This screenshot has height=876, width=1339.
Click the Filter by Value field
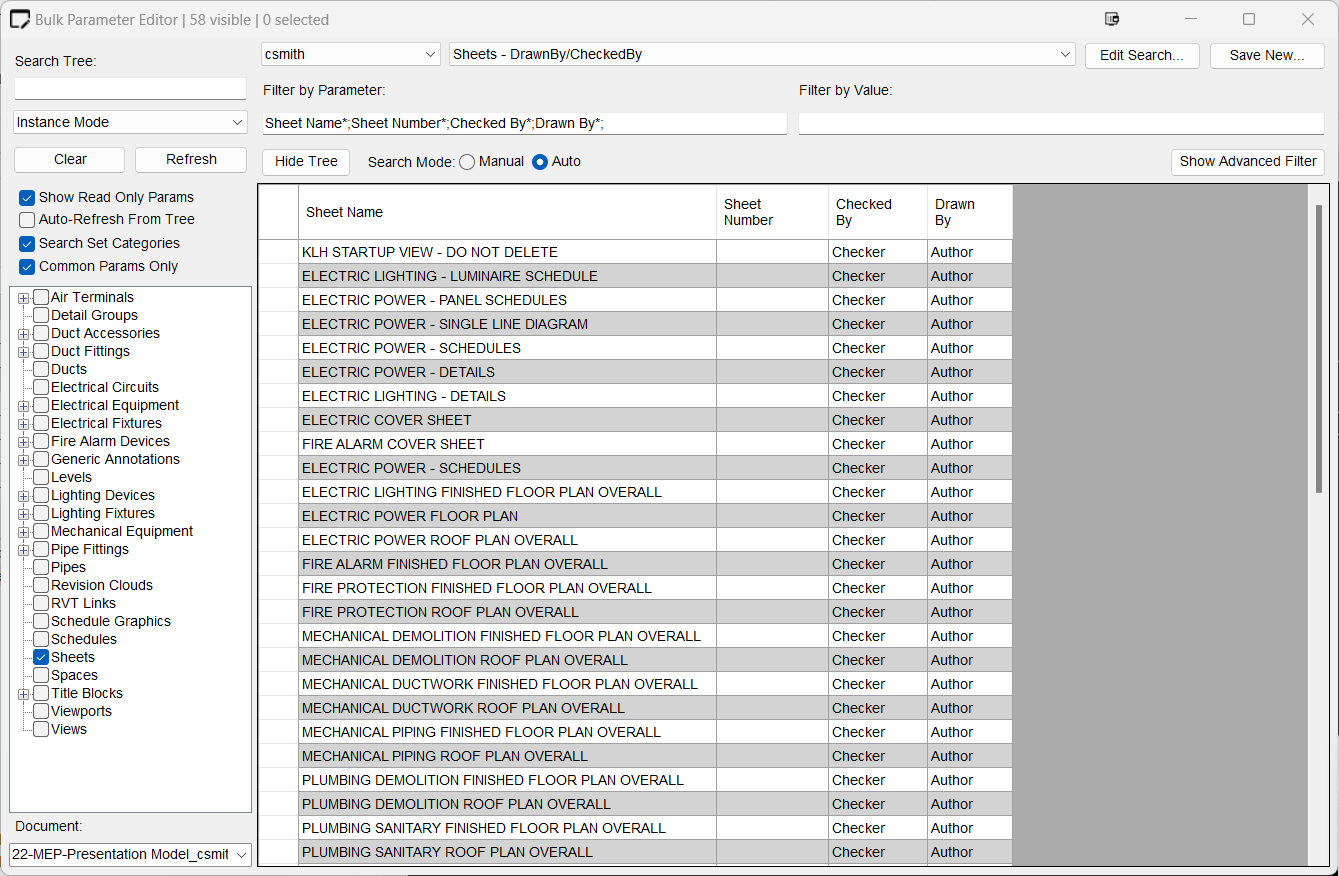click(x=1061, y=123)
